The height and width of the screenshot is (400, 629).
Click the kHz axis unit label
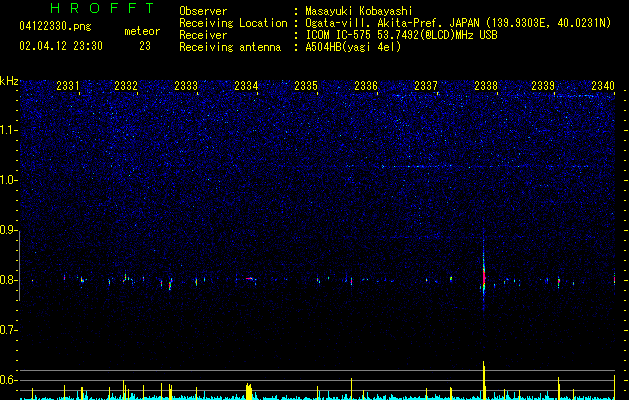pyautogui.click(x=9, y=81)
